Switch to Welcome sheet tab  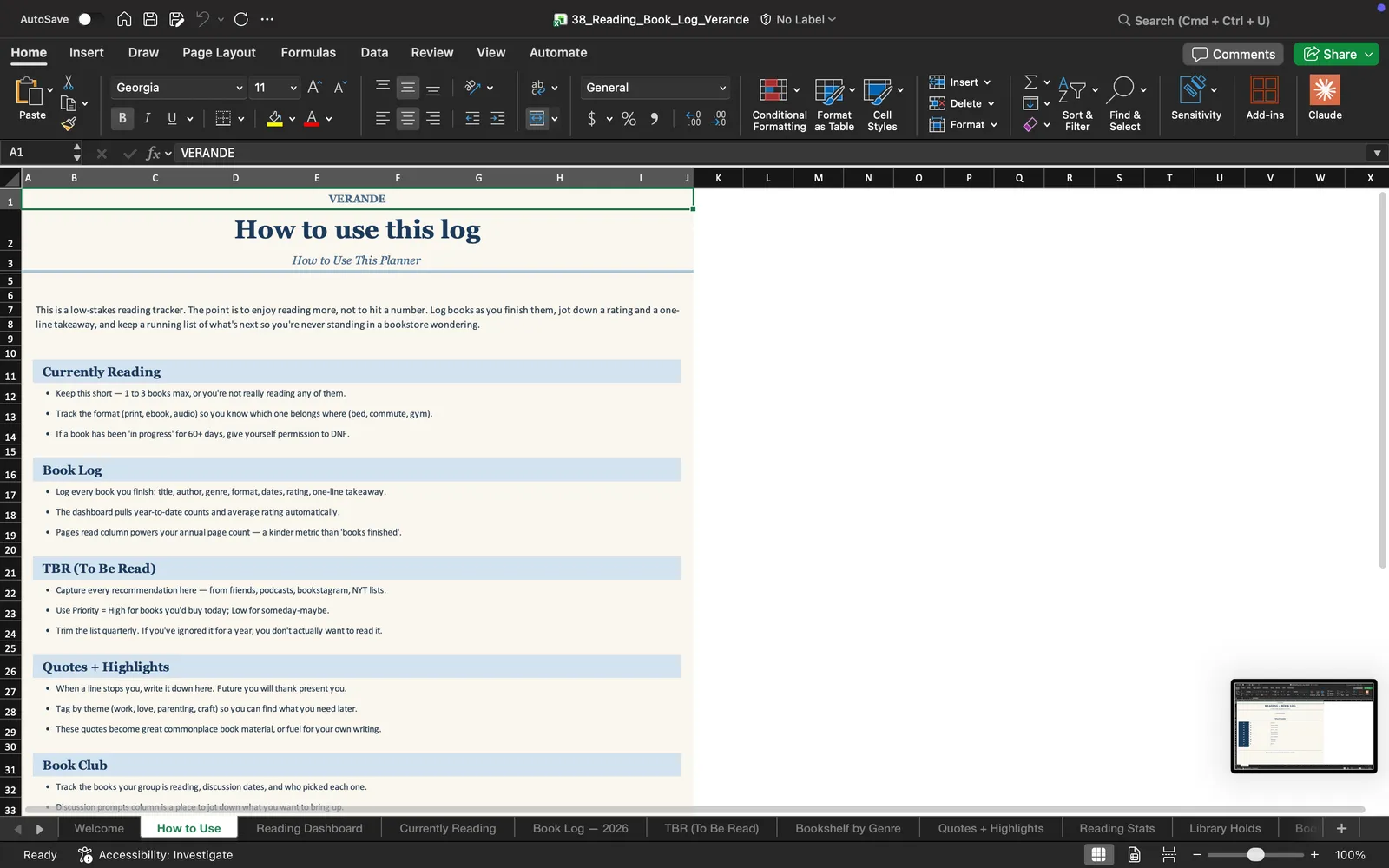click(x=99, y=828)
